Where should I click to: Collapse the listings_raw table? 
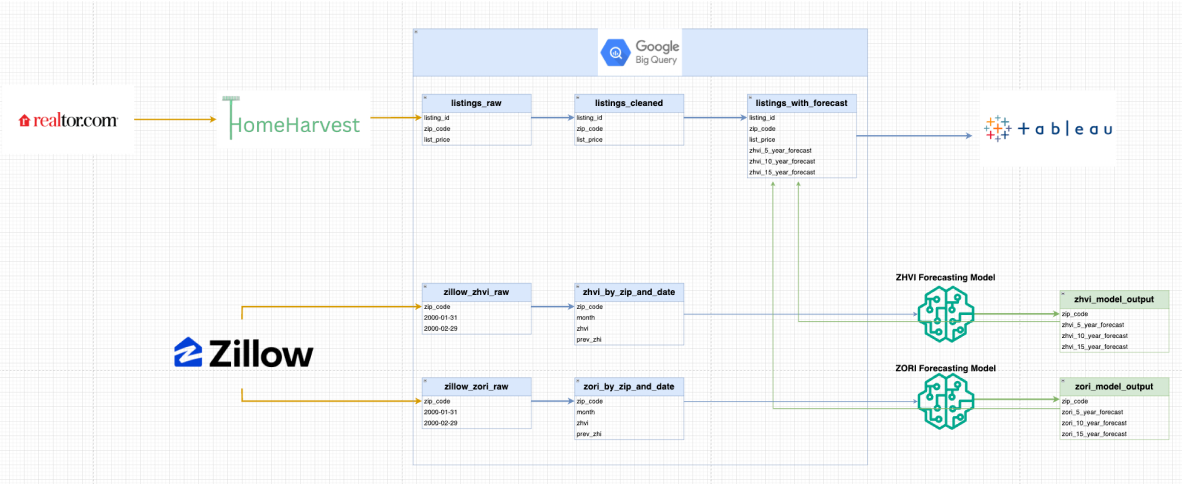point(424,98)
